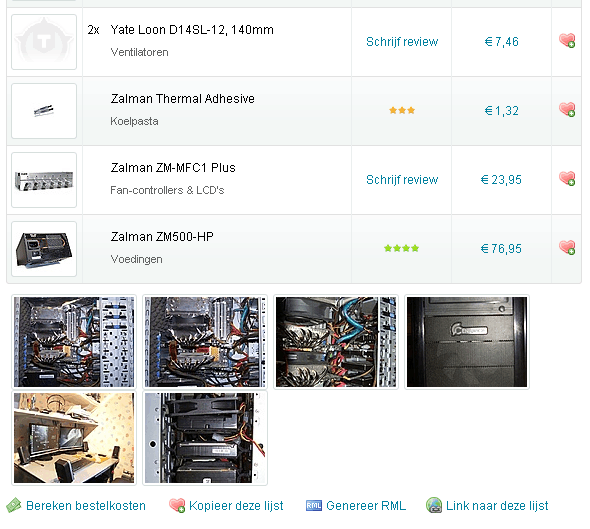590x529 pixels.
Task: Open the black case front panel photo
Action: (x=467, y=342)
